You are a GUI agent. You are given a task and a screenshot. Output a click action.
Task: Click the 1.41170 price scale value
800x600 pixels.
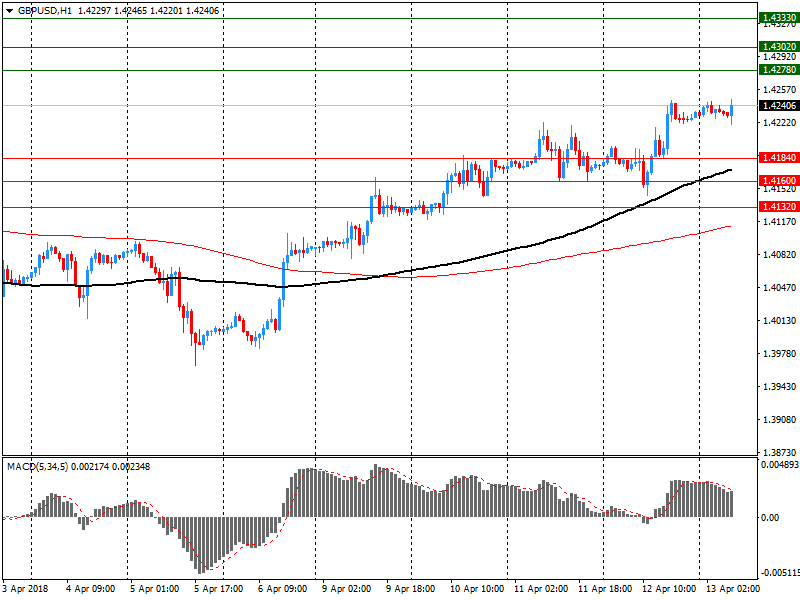point(779,221)
